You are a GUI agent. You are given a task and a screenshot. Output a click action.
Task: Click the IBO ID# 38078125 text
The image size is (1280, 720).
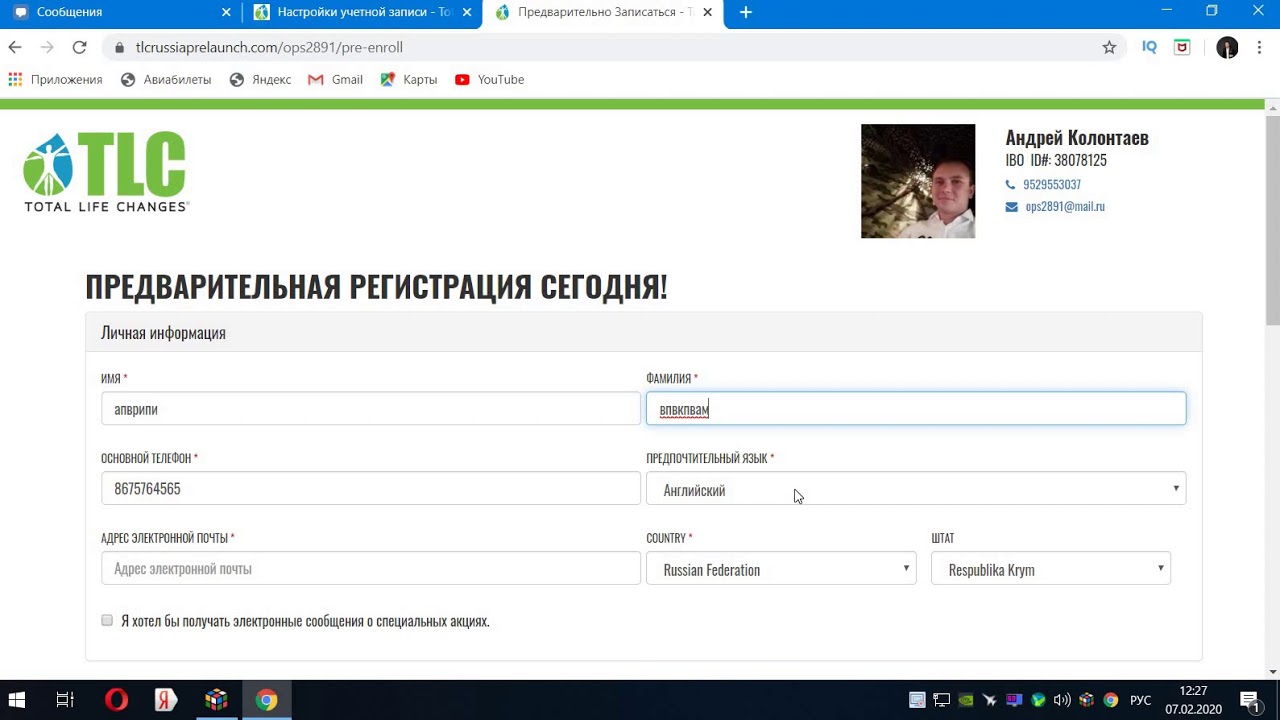point(1056,160)
